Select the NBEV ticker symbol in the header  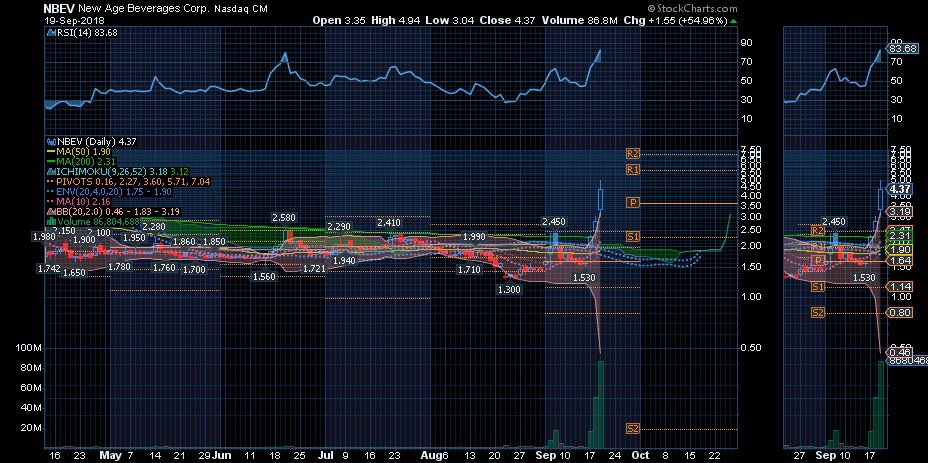click(x=59, y=8)
